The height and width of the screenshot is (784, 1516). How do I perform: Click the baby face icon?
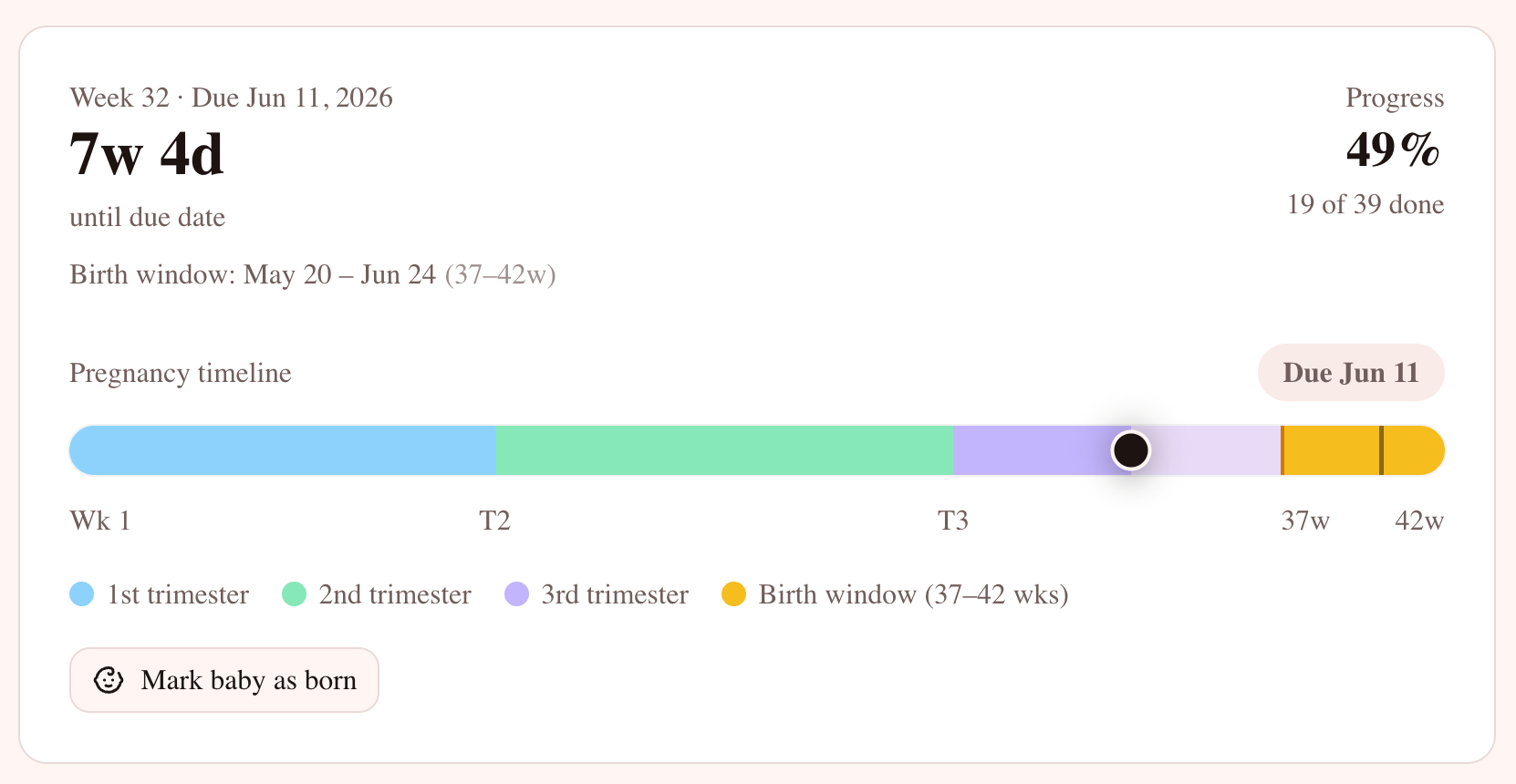108,679
